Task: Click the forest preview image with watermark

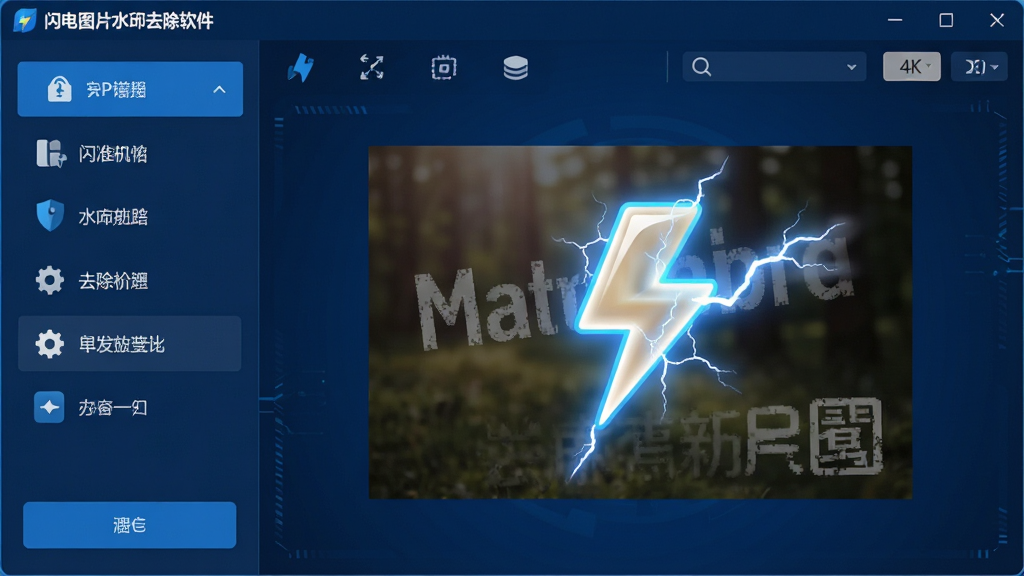Action: (640, 322)
